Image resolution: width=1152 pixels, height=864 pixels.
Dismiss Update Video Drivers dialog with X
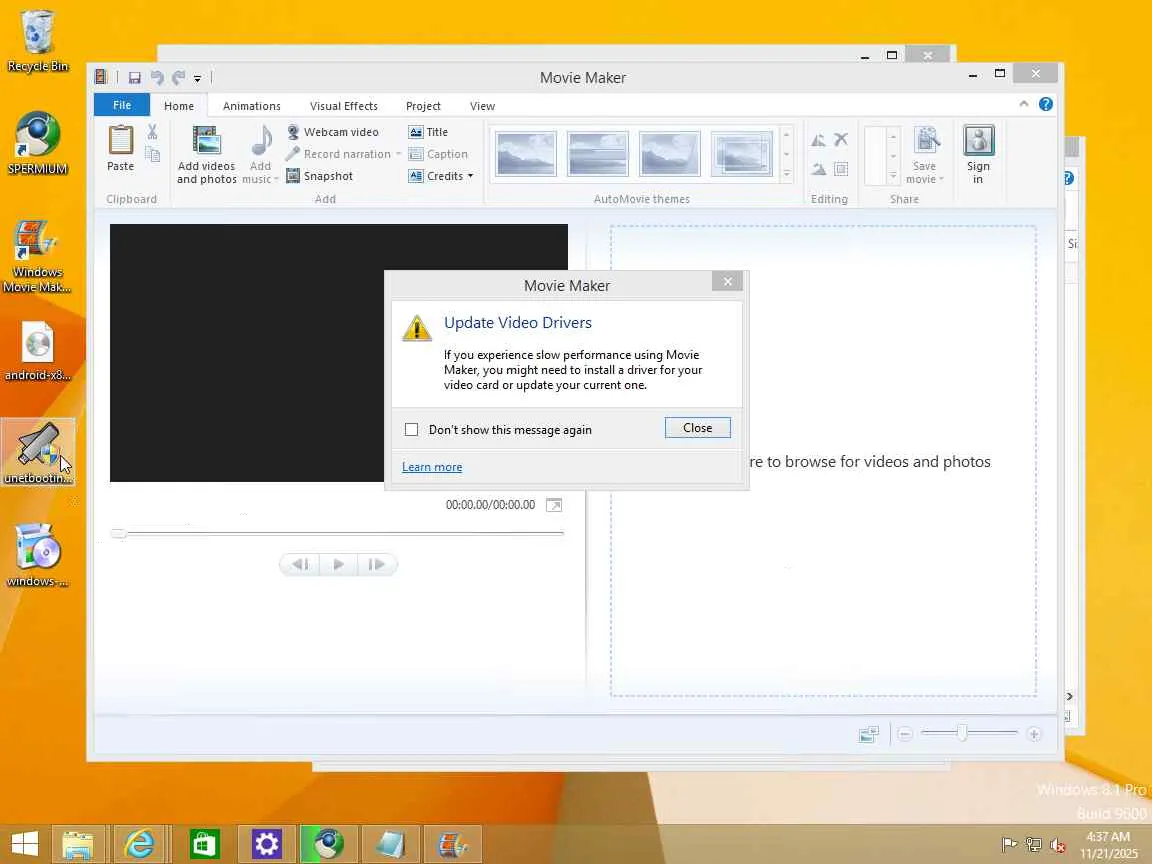[x=727, y=281]
